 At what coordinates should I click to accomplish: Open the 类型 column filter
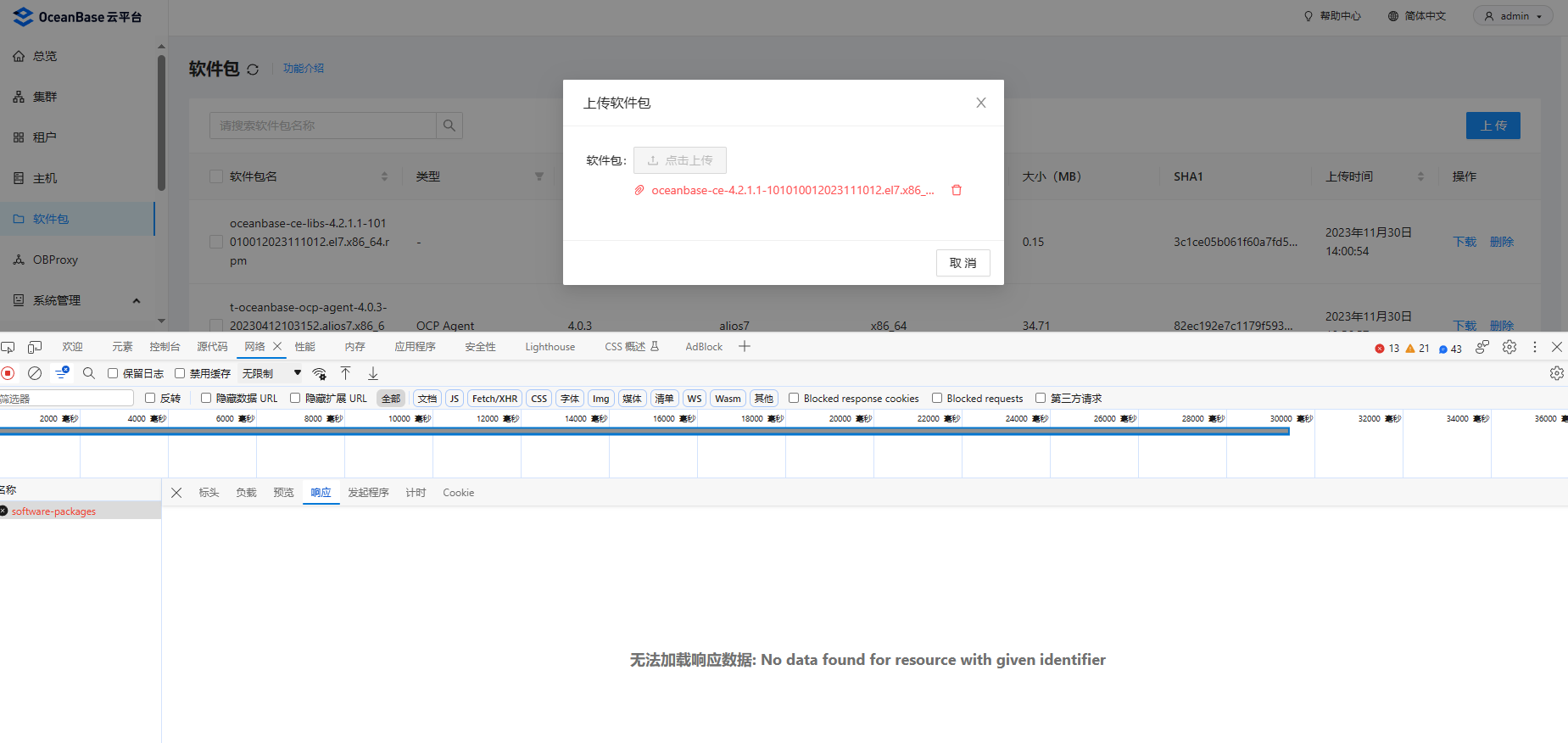point(539,176)
